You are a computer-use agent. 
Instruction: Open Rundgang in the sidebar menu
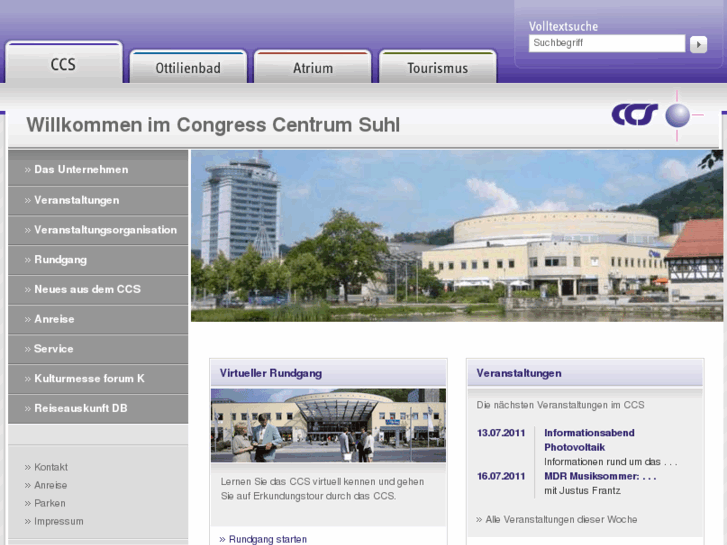pos(98,260)
